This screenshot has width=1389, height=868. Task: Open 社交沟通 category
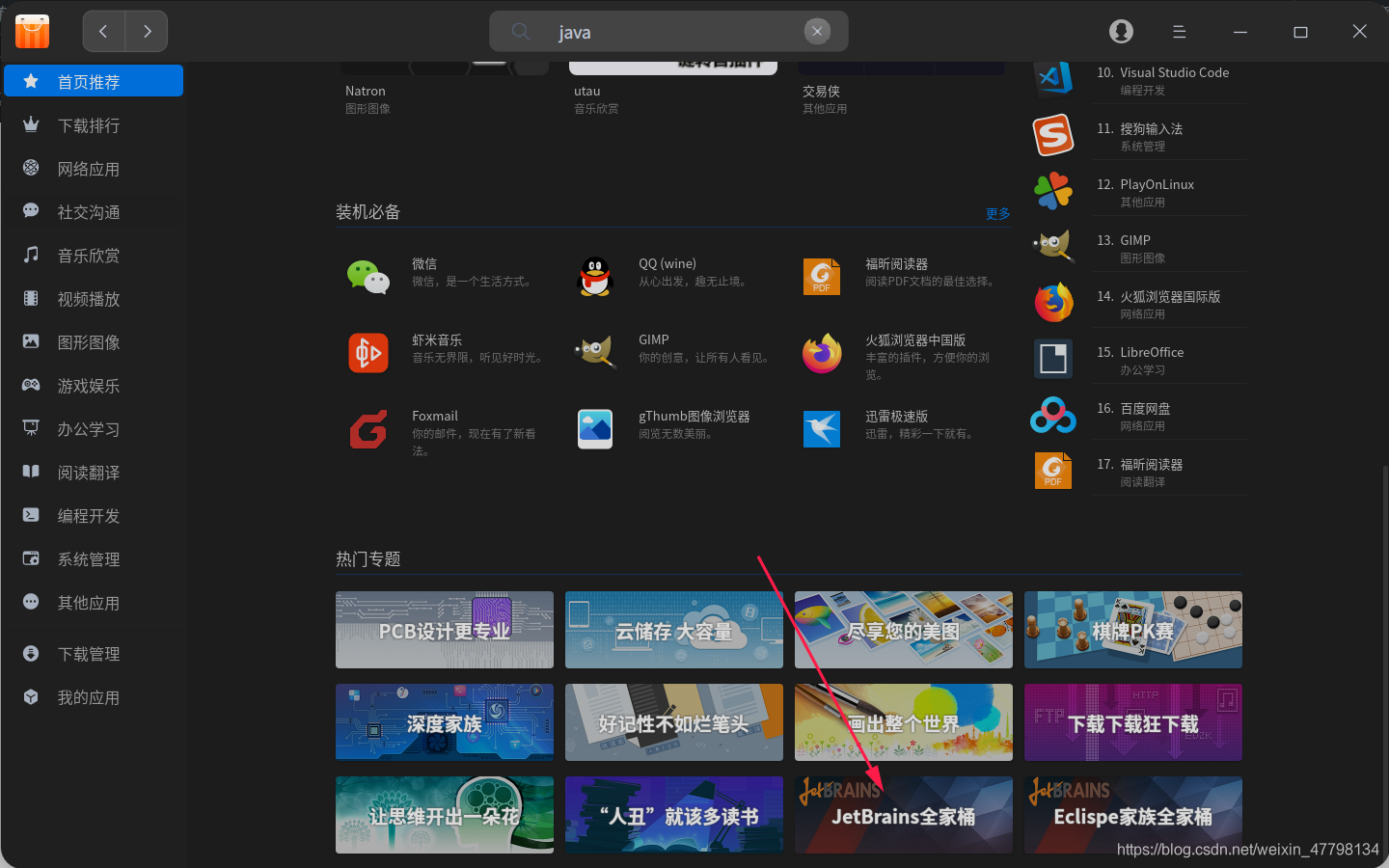point(94,212)
